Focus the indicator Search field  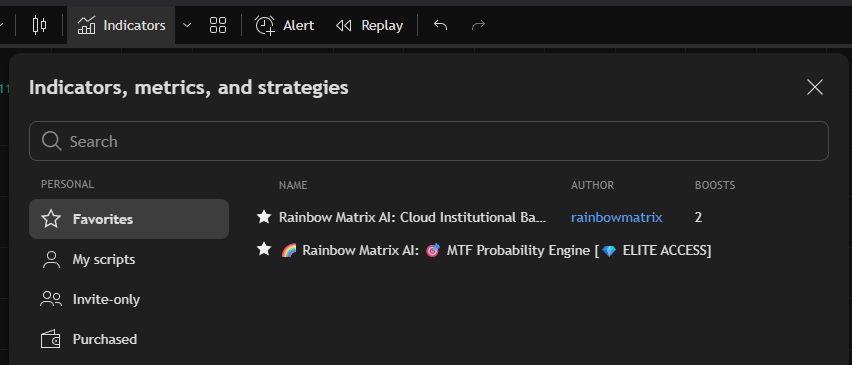(x=429, y=141)
